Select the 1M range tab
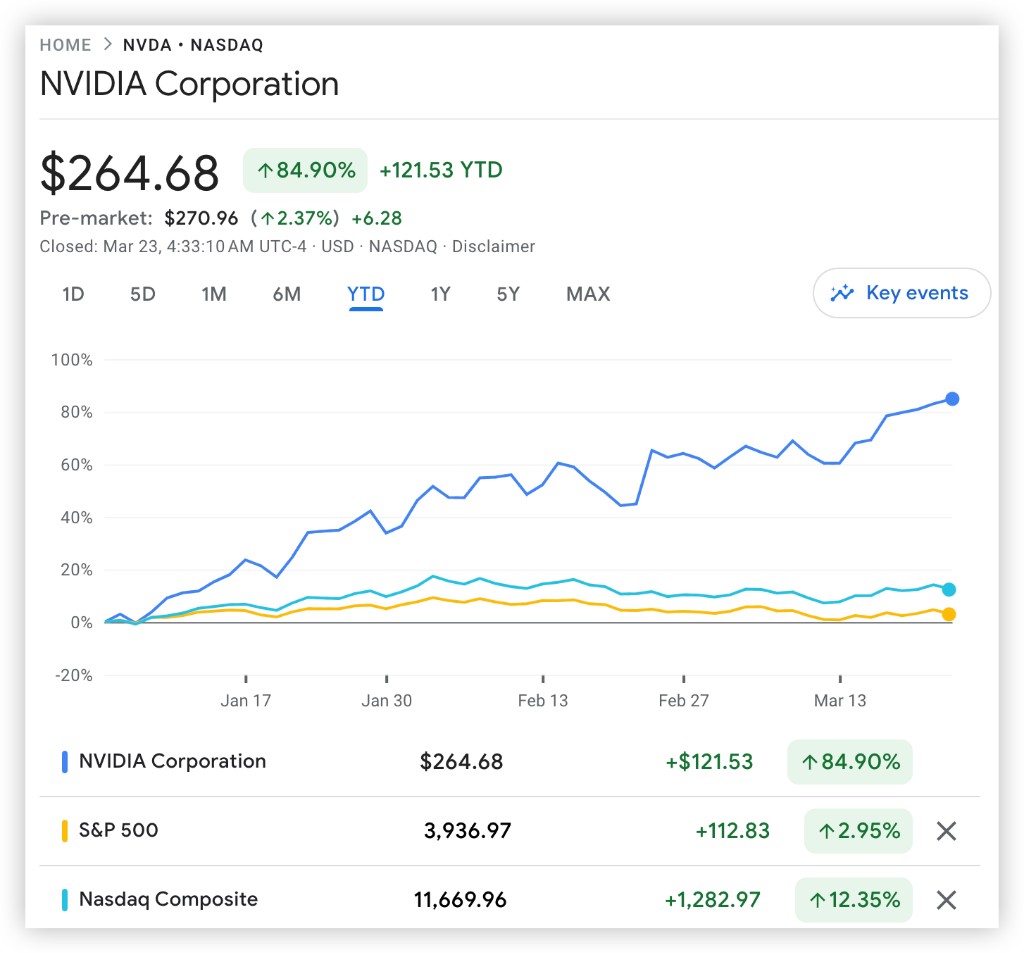The image size is (1024, 953). click(214, 294)
